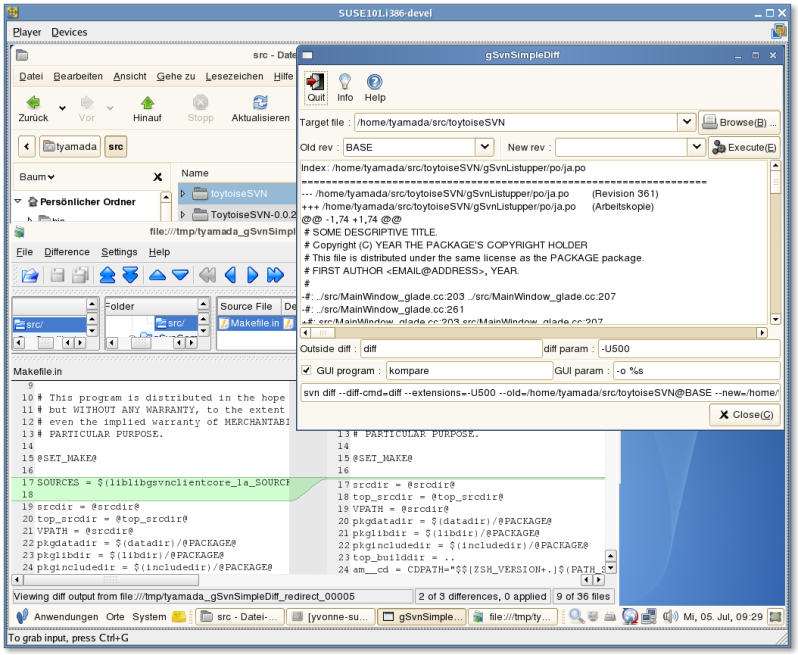798x655 pixels.
Task: Click the Close(C) button
Action: tap(746, 415)
